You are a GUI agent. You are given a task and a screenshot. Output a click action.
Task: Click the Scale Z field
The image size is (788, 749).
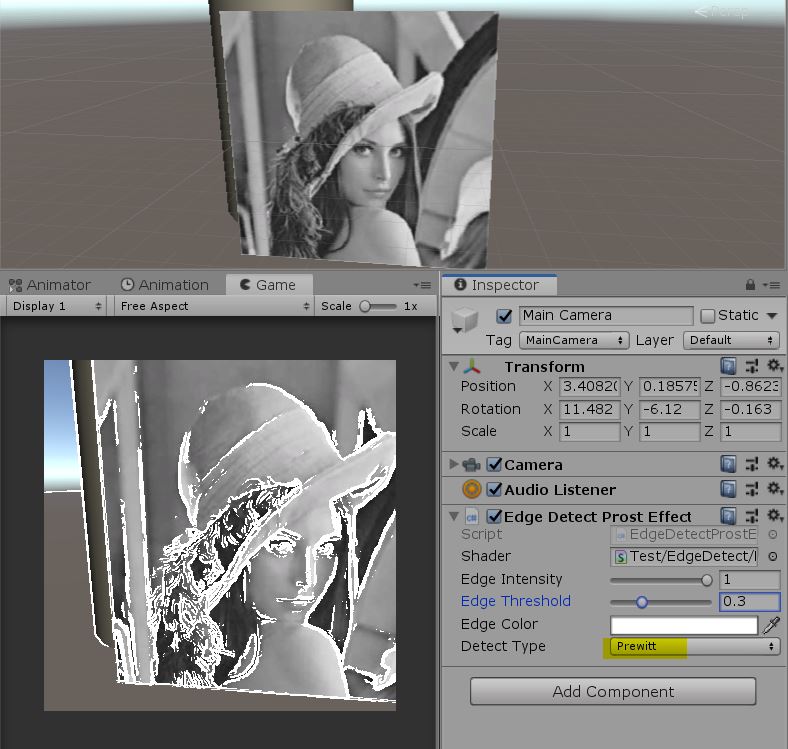coord(750,432)
